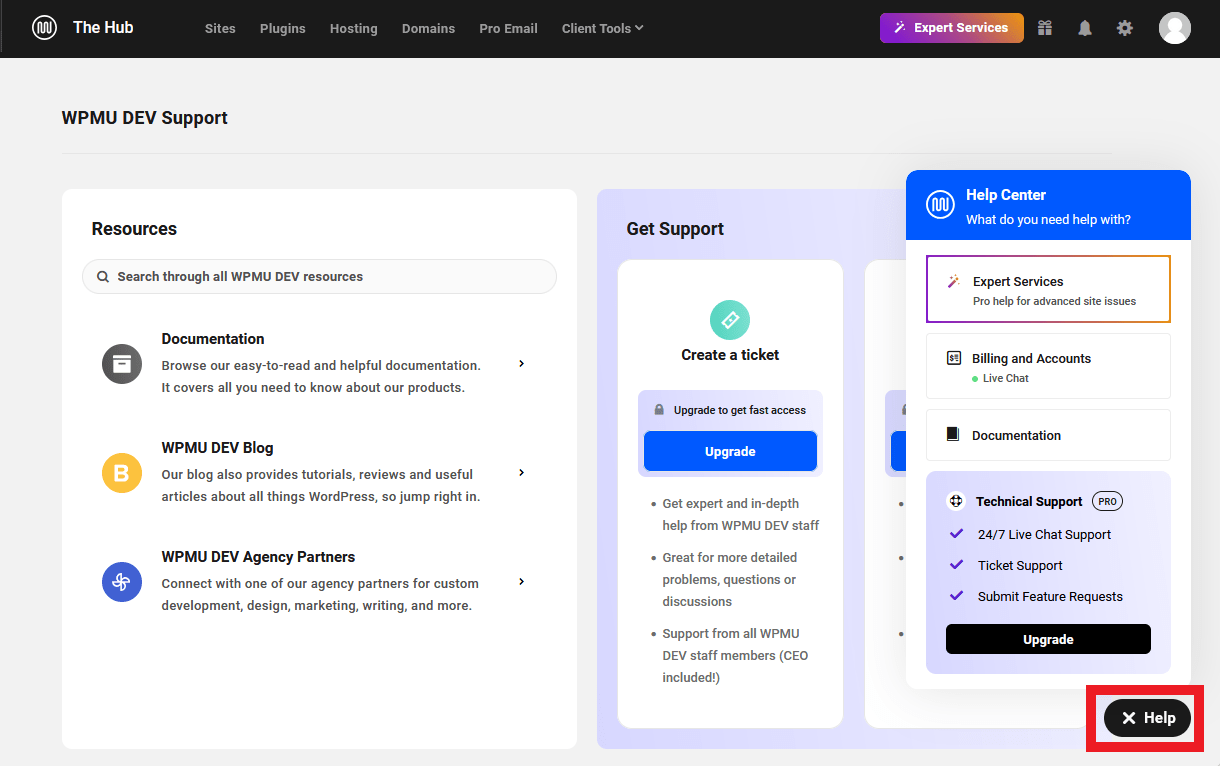
Task: Open the notifications bell
Action: coord(1084,27)
